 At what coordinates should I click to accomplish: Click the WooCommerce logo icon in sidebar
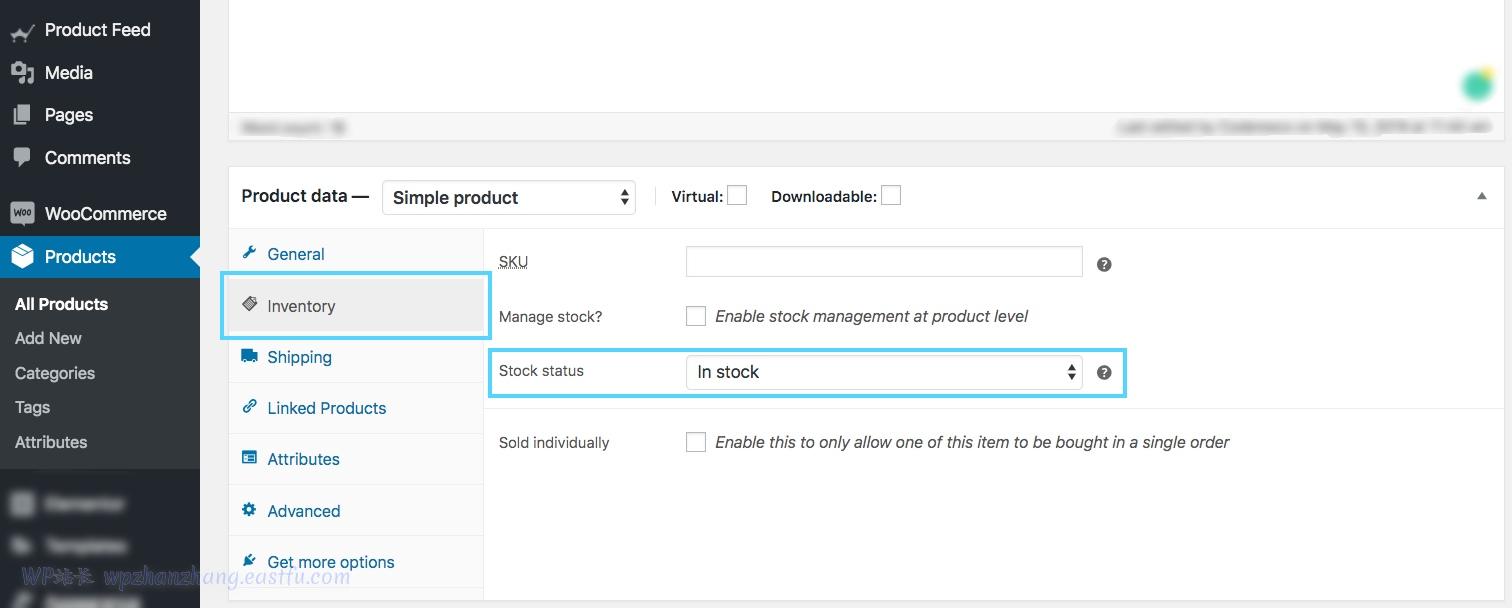pyautogui.click(x=22, y=213)
